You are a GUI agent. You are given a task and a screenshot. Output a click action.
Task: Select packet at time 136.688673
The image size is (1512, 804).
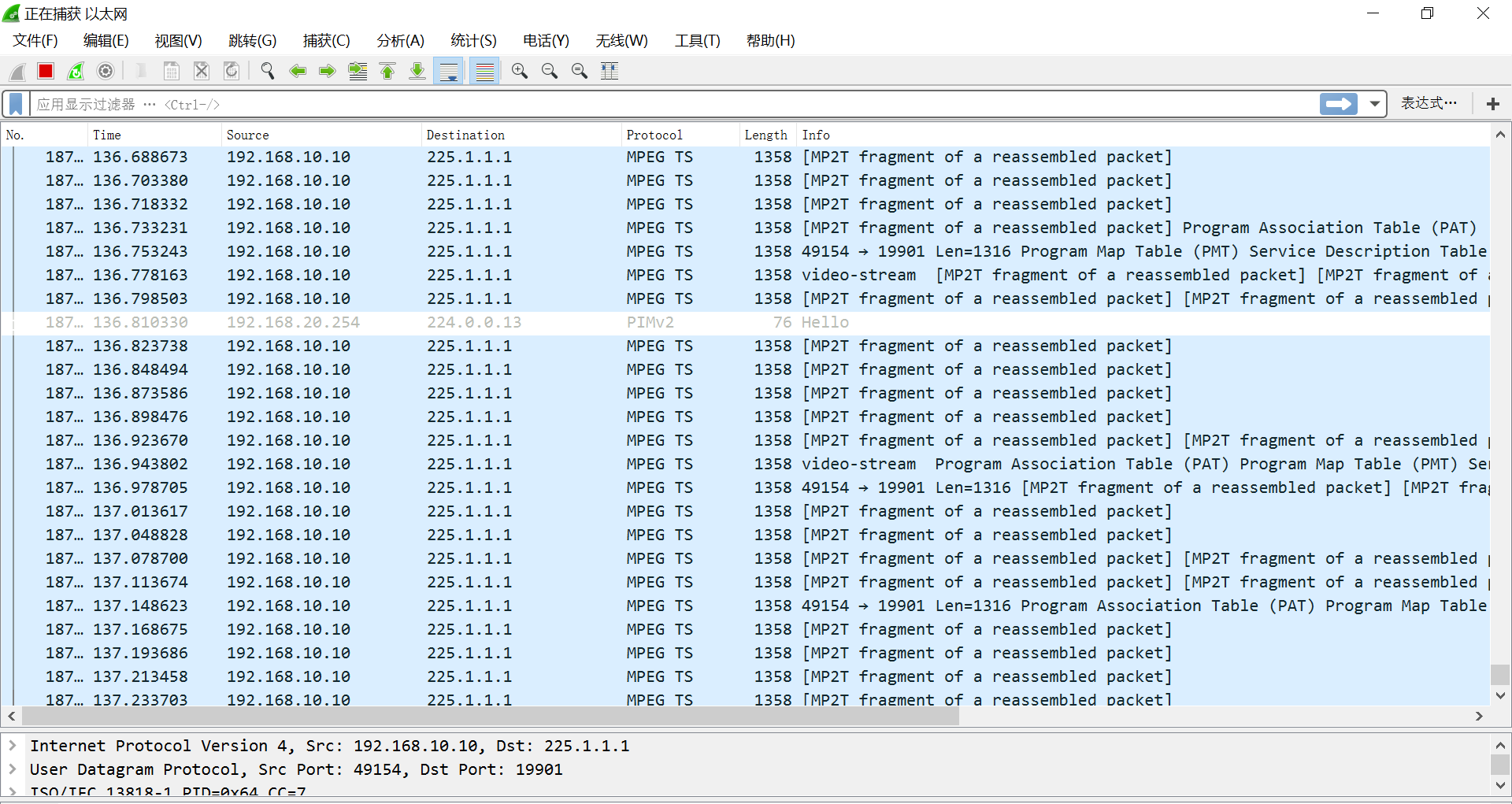(x=746, y=157)
